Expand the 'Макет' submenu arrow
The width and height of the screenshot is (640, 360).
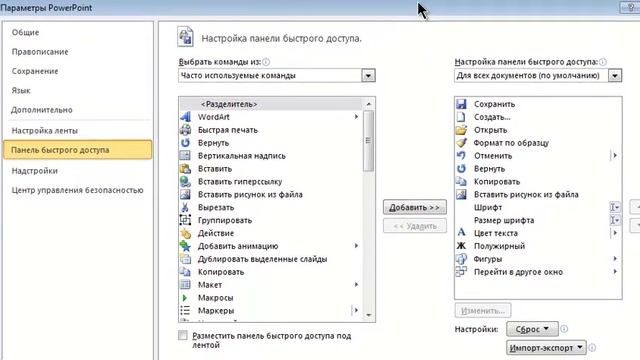tap(356, 284)
